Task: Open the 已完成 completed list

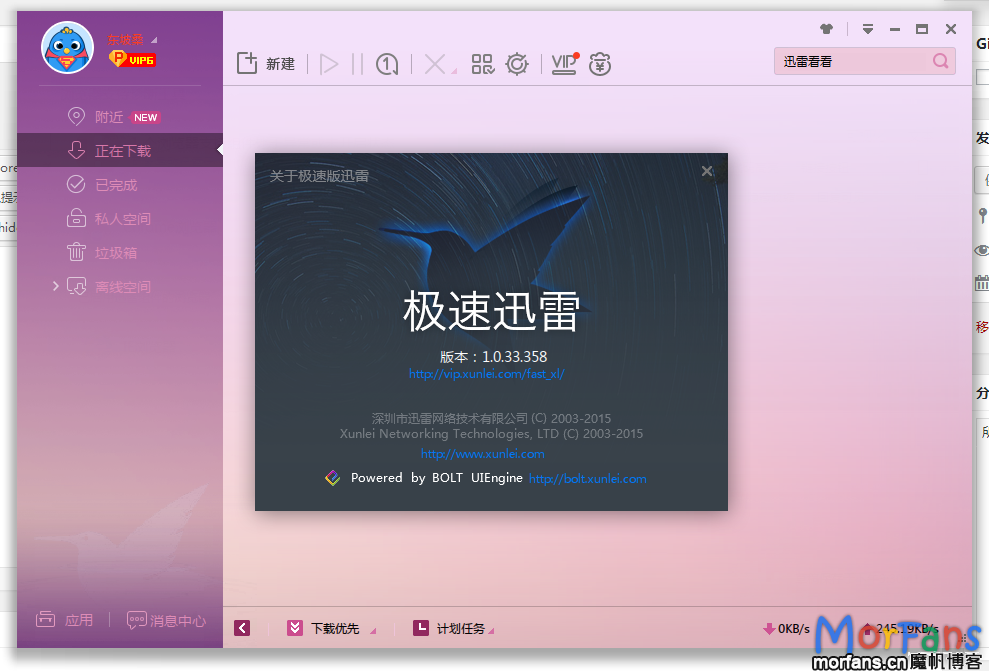Action: coord(116,185)
